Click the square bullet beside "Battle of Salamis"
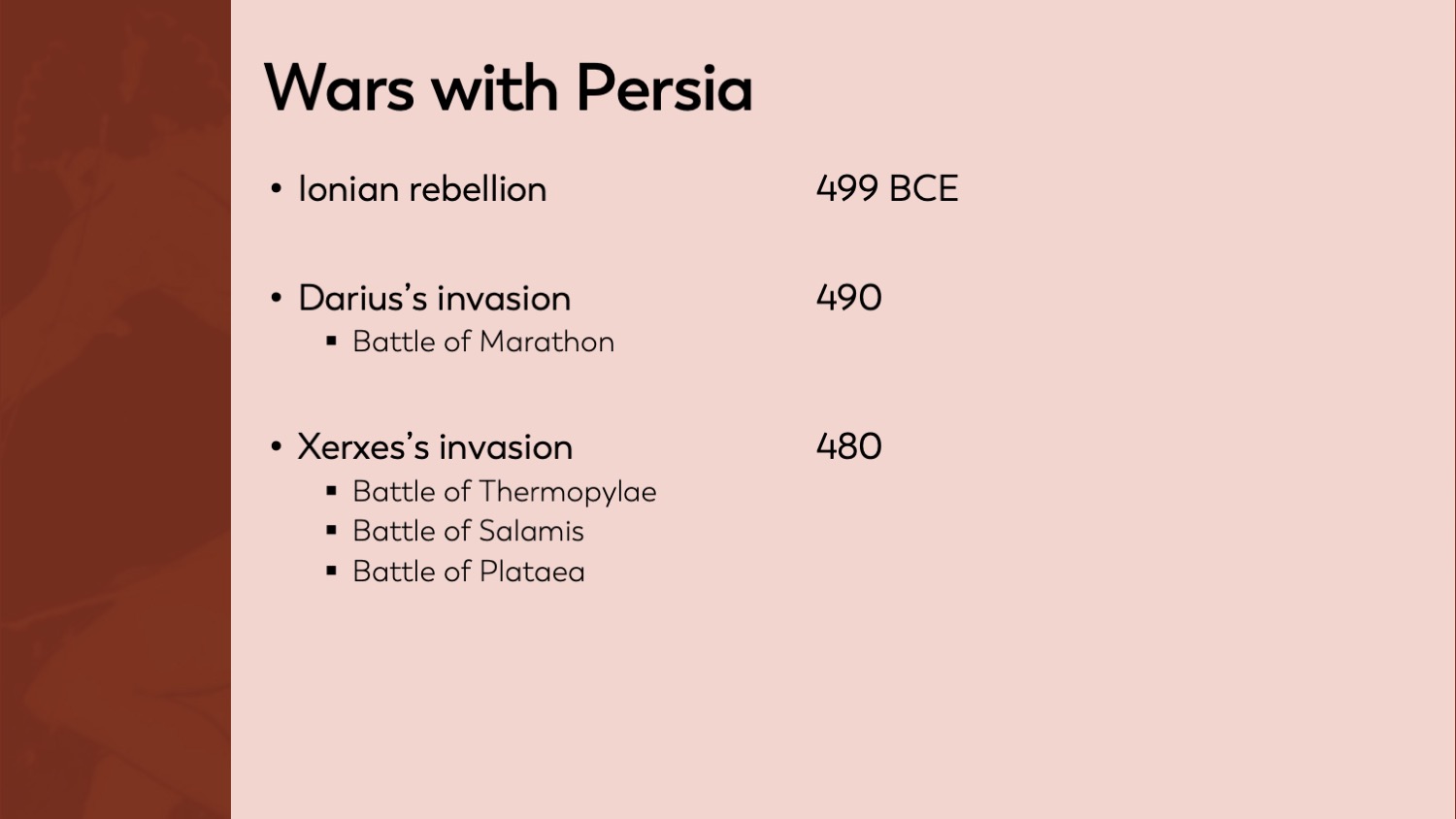This screenshot has height=819, width=1456. [332, 531]
